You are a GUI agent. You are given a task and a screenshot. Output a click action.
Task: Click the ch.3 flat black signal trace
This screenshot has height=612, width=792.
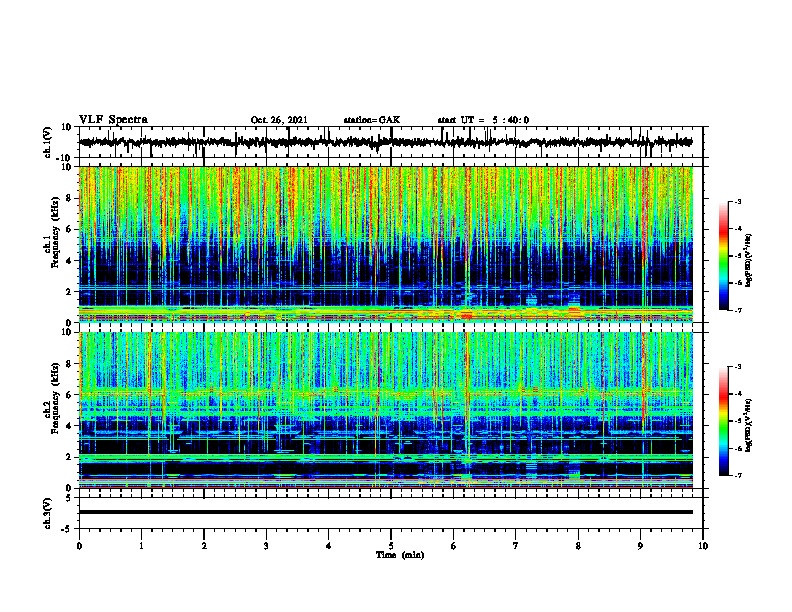(x=386, y=512)
